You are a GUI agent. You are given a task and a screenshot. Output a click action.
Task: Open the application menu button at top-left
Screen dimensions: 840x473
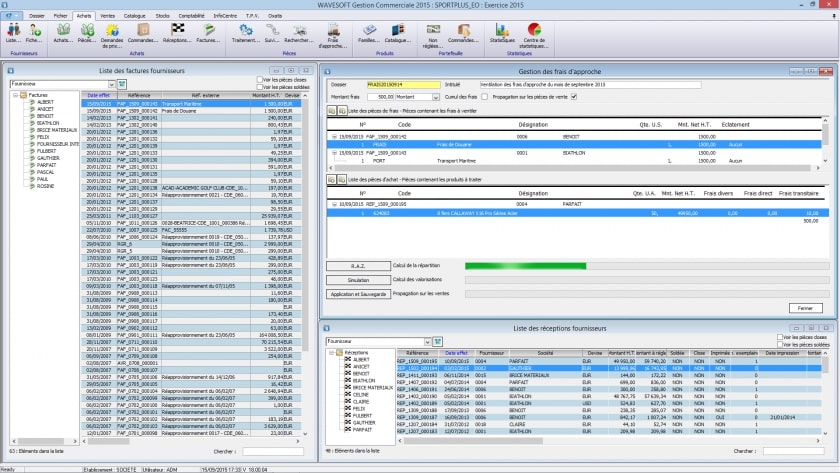[x=11, y=16]
